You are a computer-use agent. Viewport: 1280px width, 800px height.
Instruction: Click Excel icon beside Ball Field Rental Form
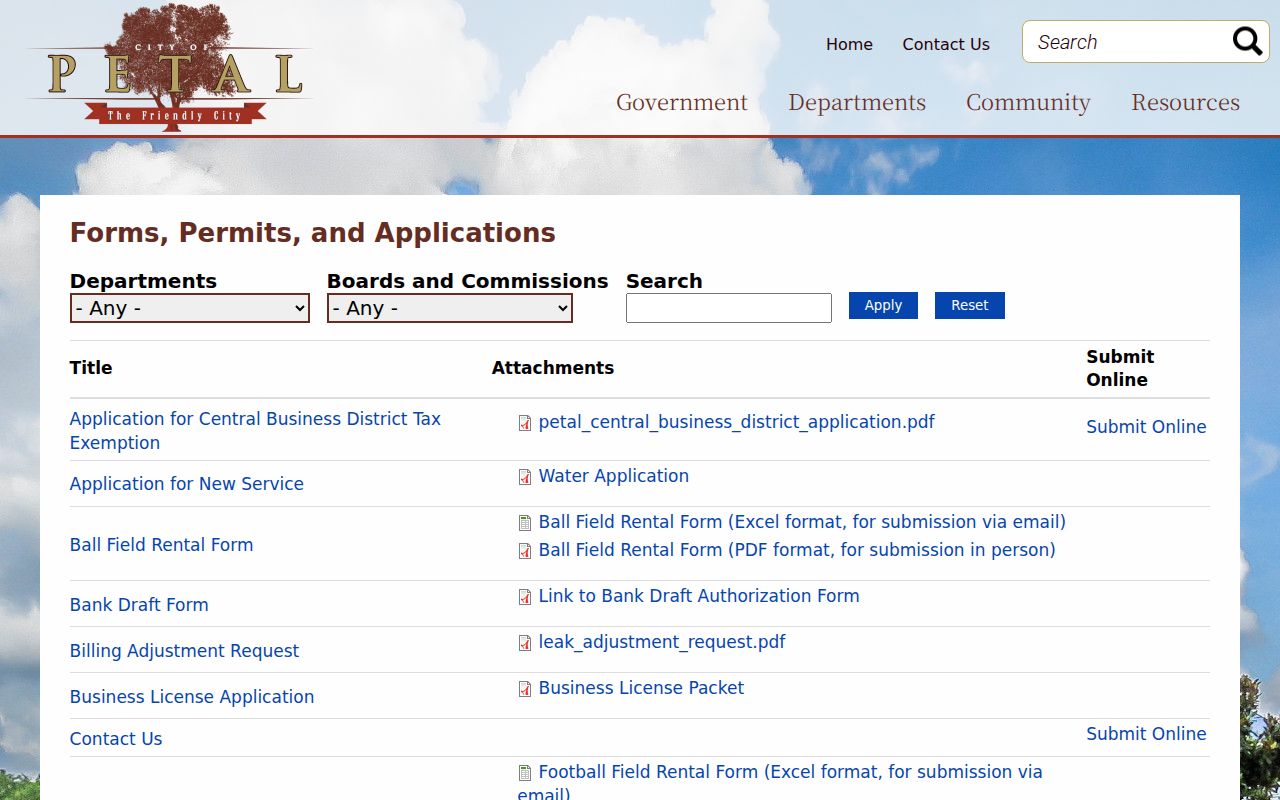point(525,523)
